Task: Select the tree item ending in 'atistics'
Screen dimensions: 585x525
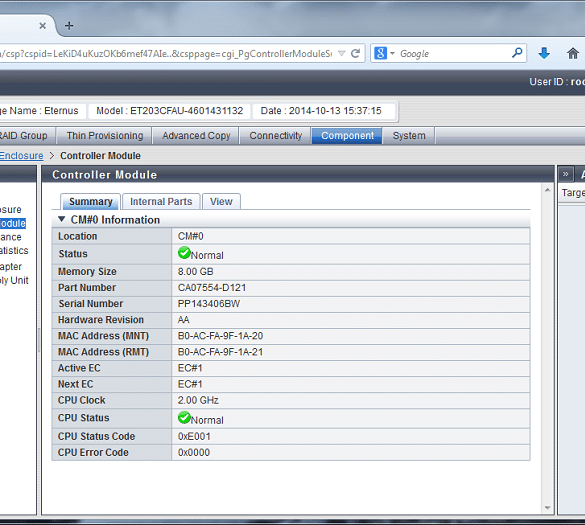Action: tap(14, 250)
